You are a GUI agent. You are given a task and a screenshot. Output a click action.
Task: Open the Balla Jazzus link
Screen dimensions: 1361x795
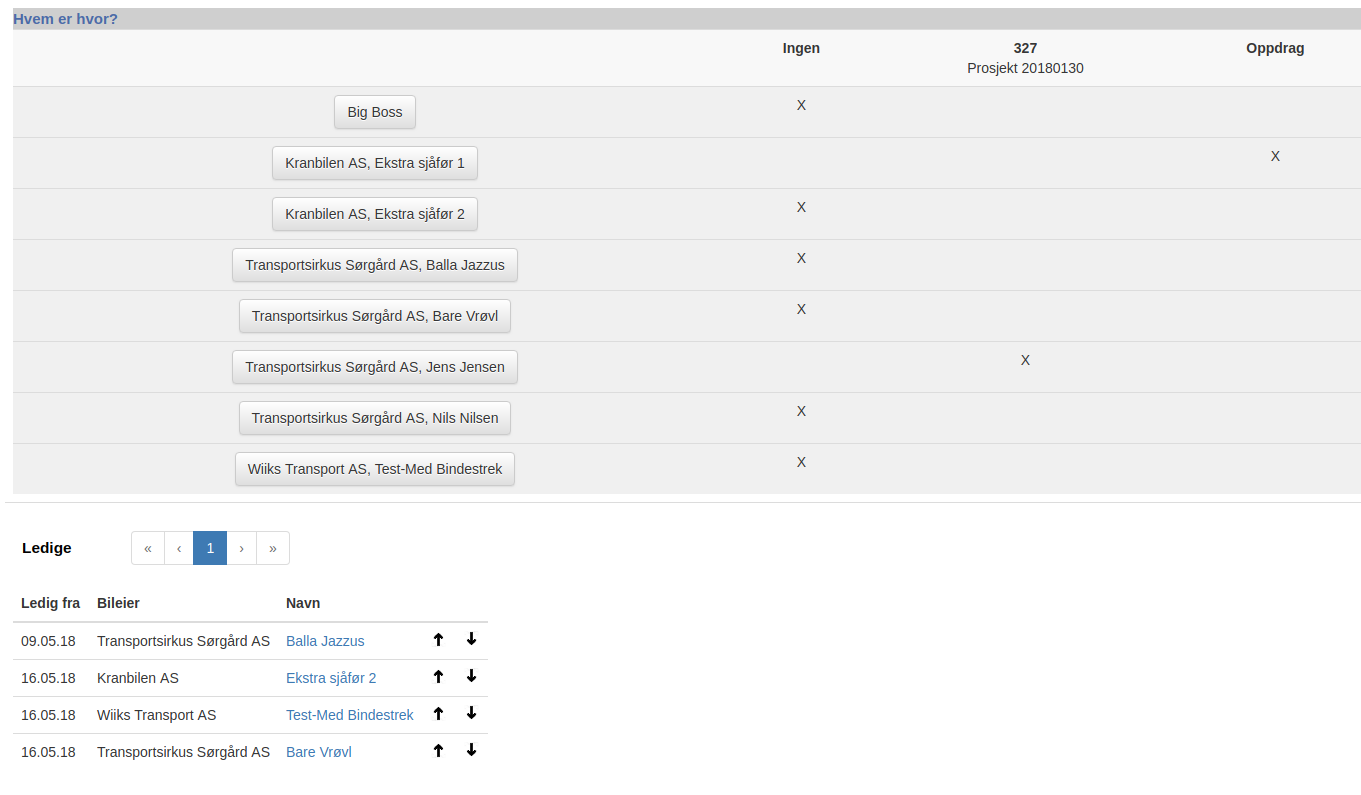pos(325,641)
